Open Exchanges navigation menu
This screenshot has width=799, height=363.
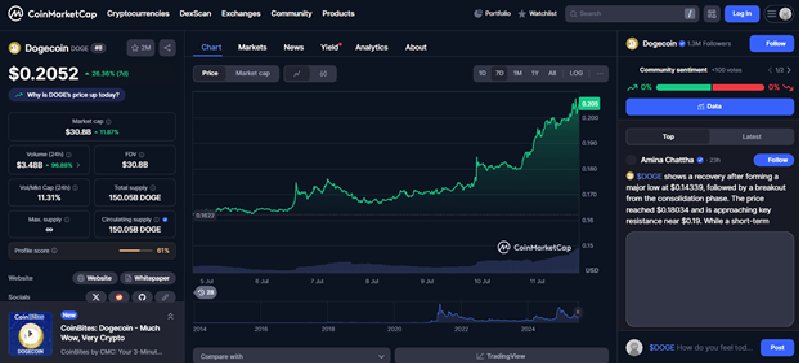241,14
